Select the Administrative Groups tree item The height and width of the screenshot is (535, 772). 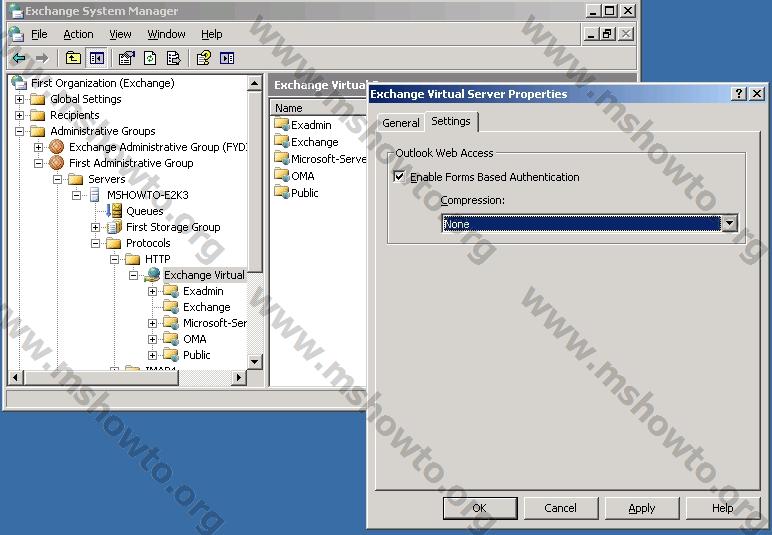click(x=102, y=131)
